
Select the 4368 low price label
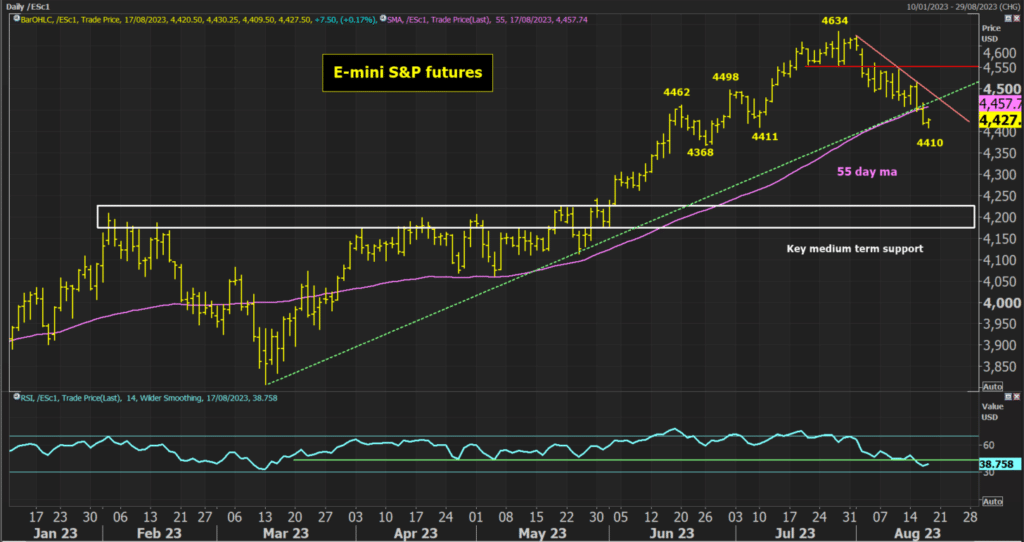pyautogui.click(x=699, y=153)
